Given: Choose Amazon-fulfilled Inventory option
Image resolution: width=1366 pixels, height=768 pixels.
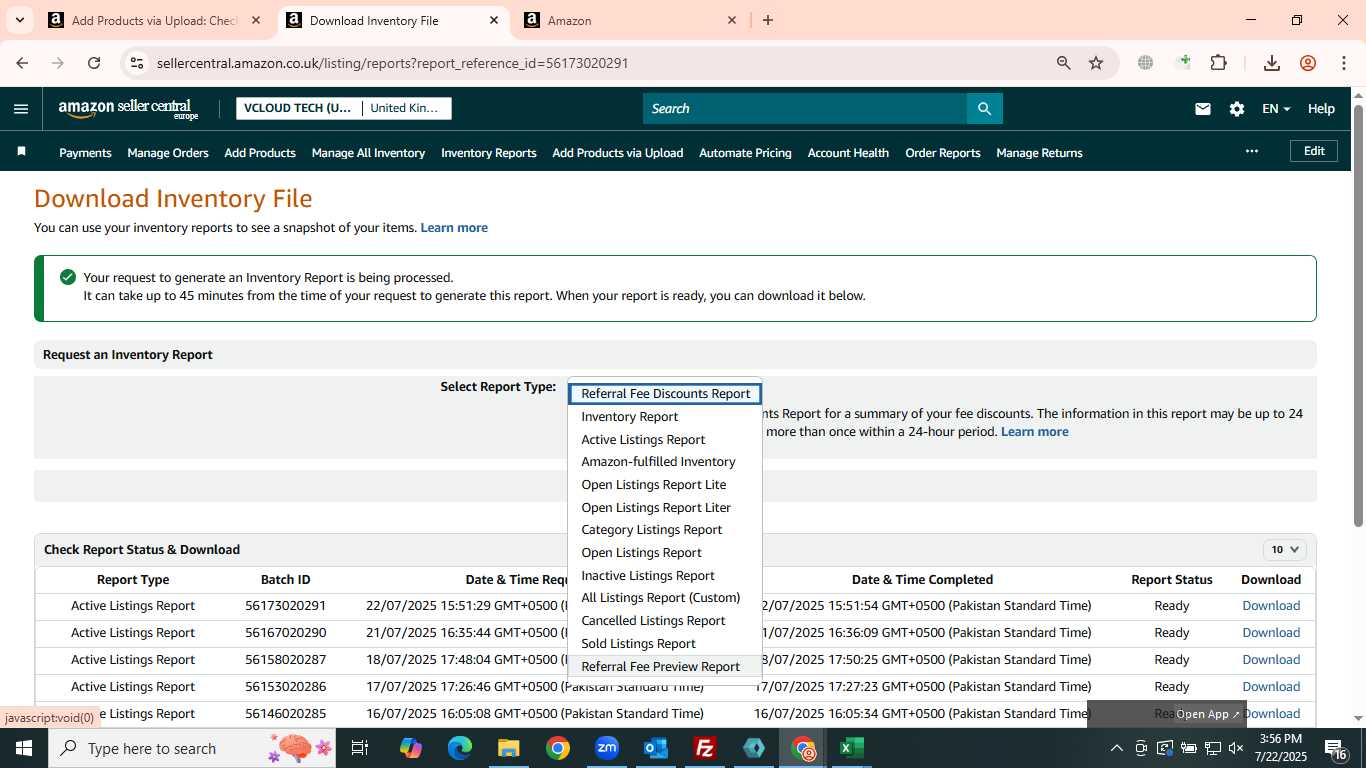Looking at the screenshot, I should (665, 462).
